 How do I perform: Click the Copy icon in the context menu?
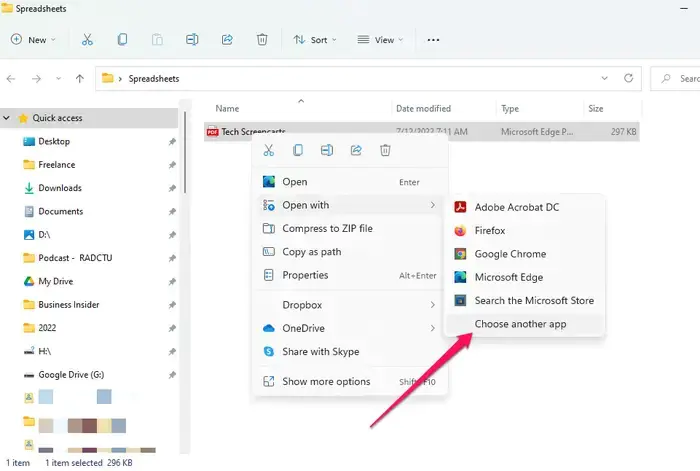pos(298,150)
